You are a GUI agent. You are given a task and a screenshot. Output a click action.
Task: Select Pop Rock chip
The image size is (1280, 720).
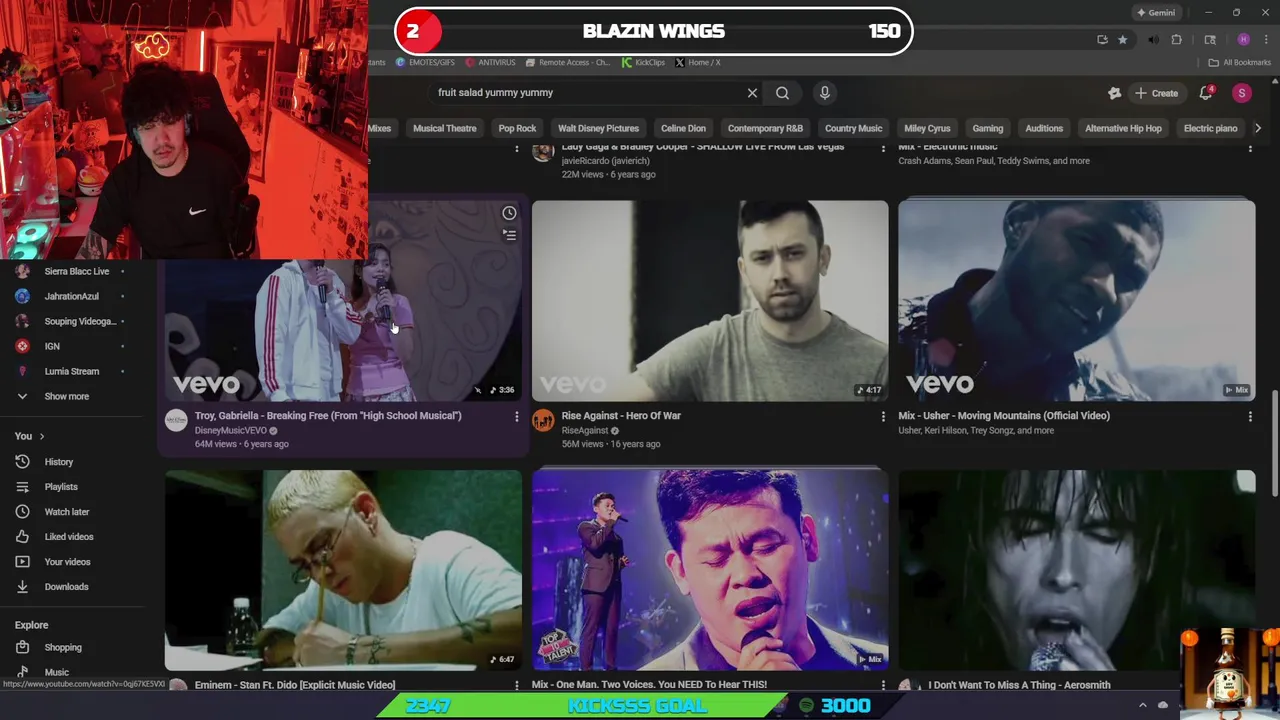coord(517,128)
